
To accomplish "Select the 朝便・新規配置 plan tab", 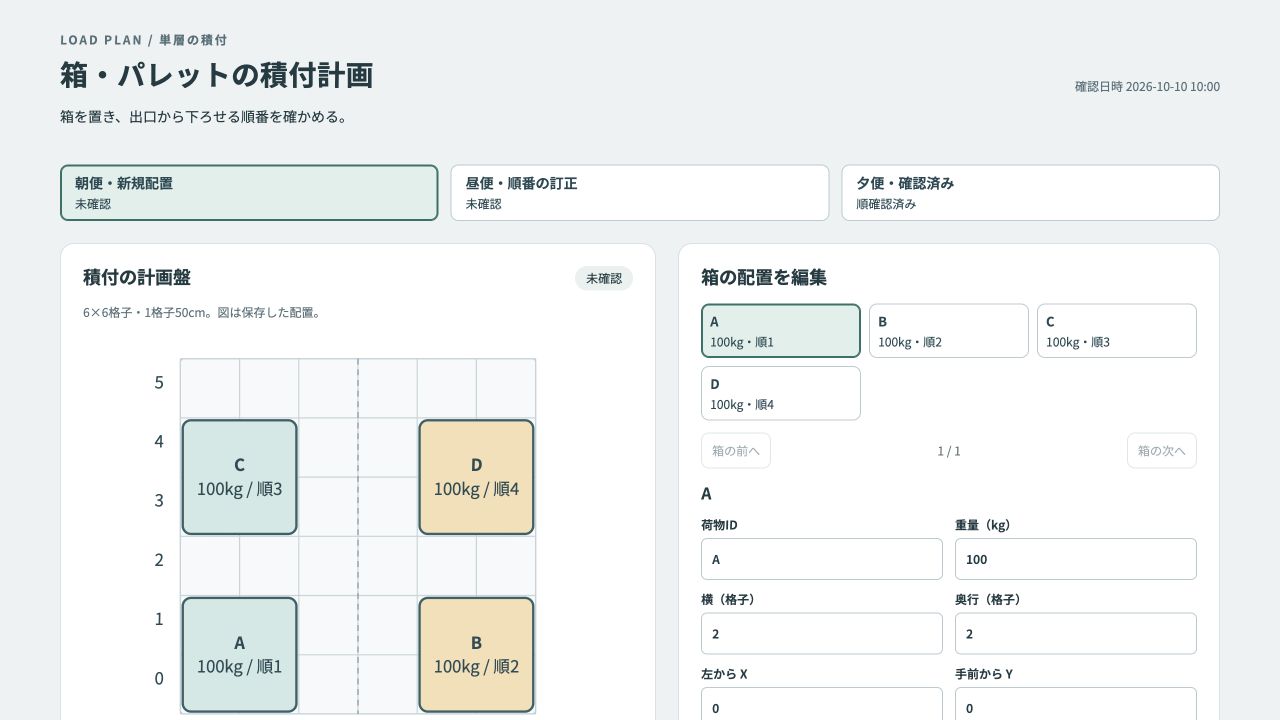I will tap(249, 193).
